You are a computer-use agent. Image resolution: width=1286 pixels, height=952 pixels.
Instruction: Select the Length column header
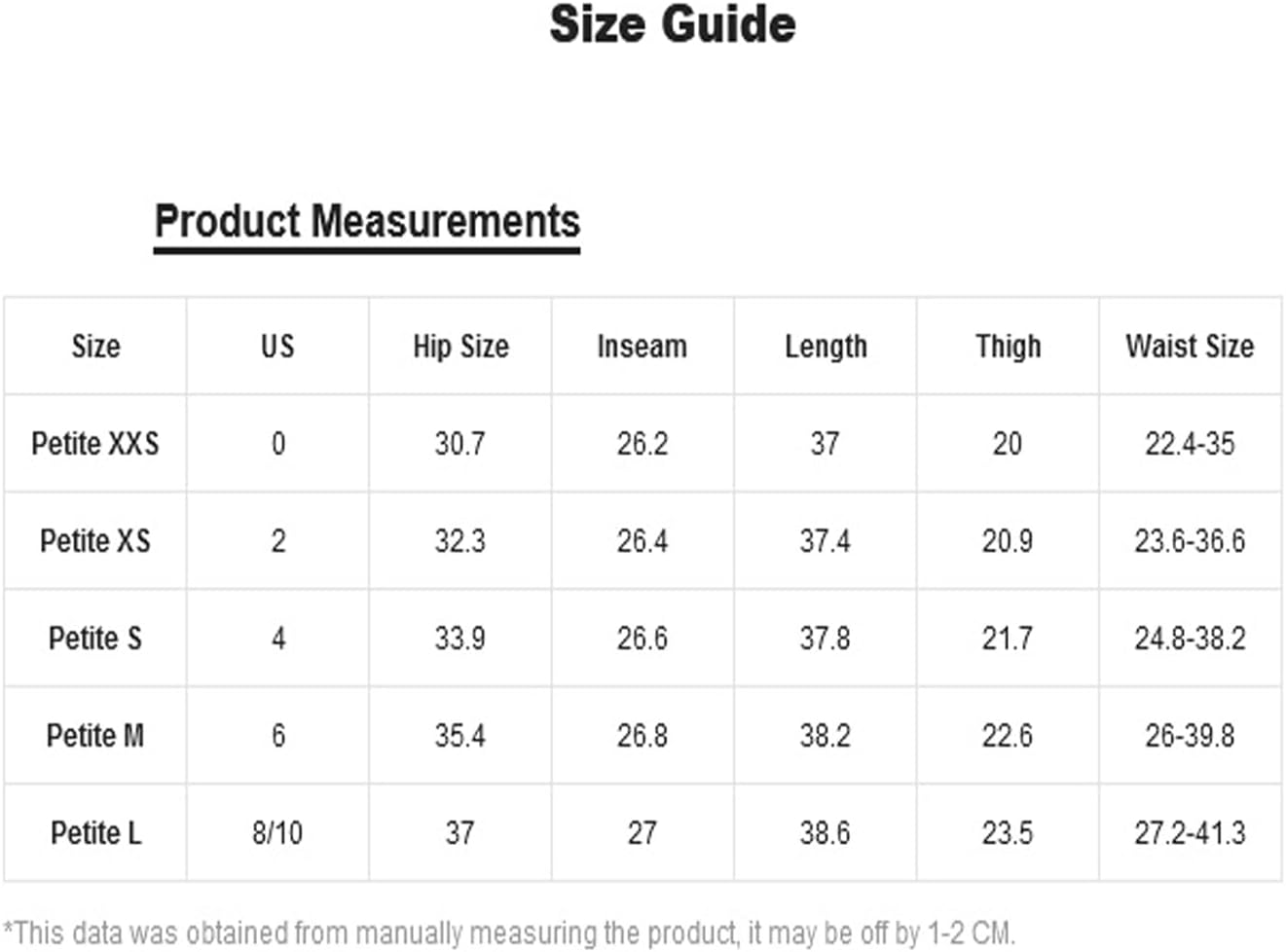click(x=826, y=347)
